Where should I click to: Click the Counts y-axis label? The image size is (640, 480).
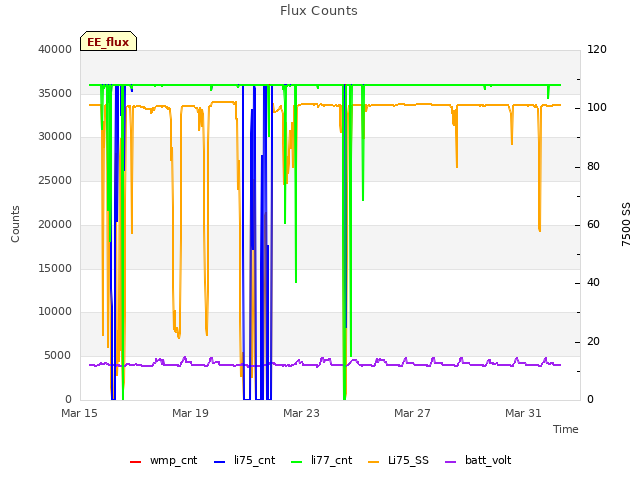tap(15, 224)
